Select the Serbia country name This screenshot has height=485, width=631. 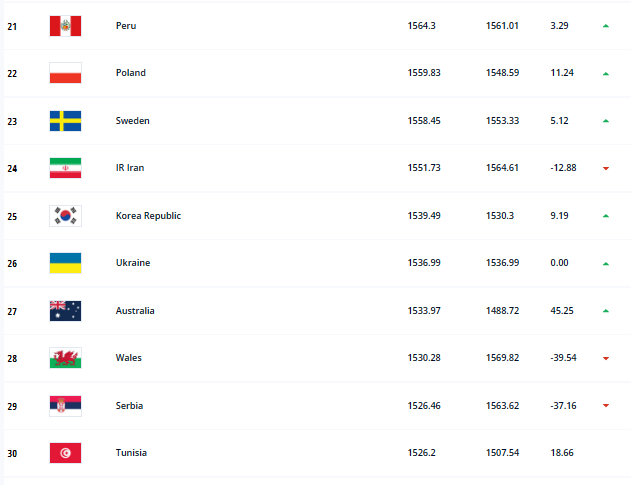[131, 405]
